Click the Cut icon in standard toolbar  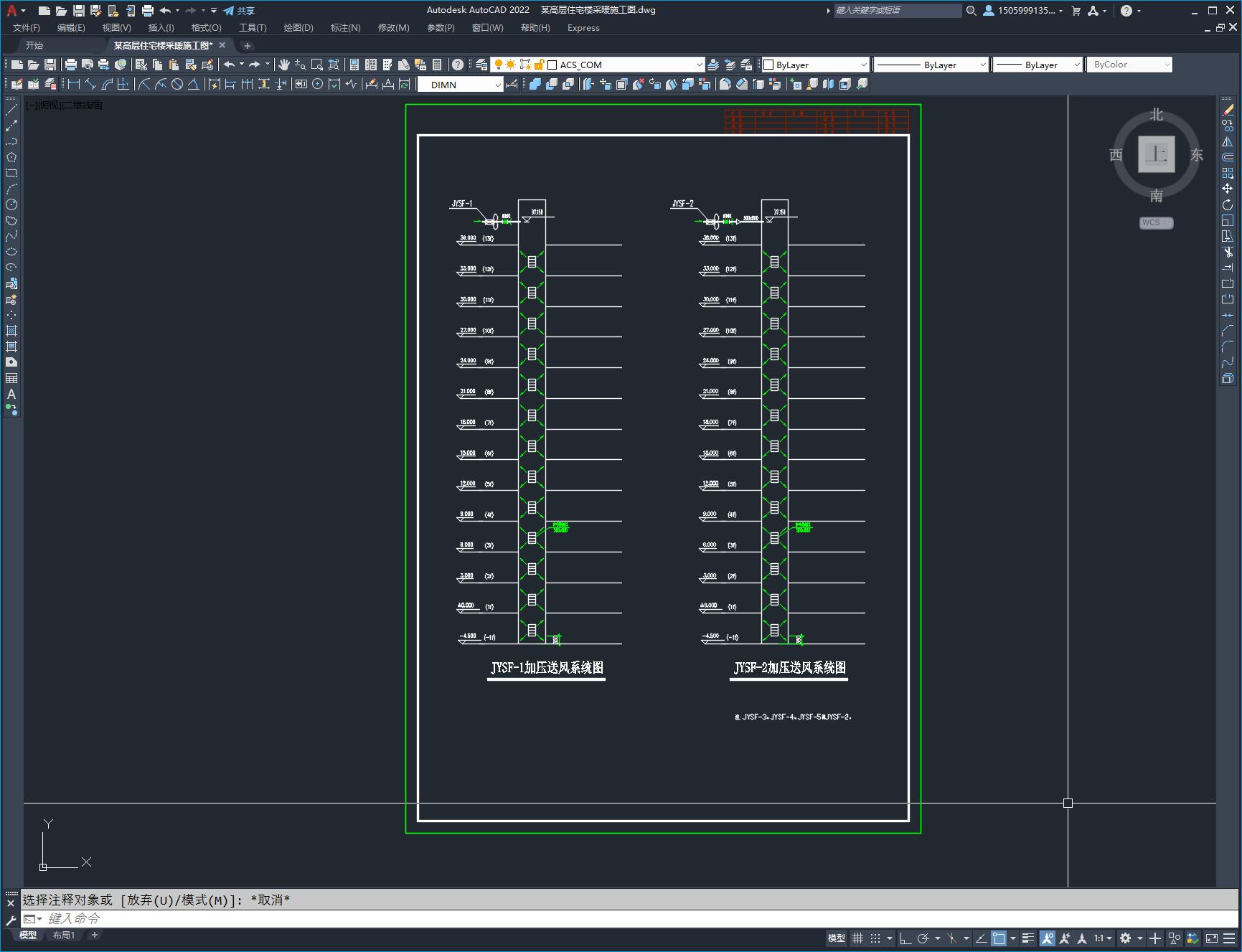[141, 65]
